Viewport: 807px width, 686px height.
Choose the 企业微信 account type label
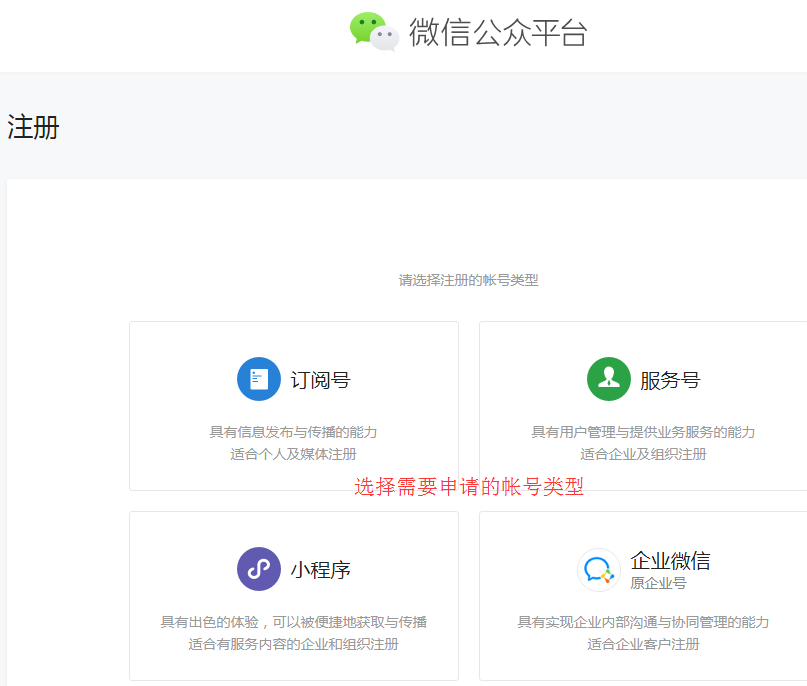(670, 560)
